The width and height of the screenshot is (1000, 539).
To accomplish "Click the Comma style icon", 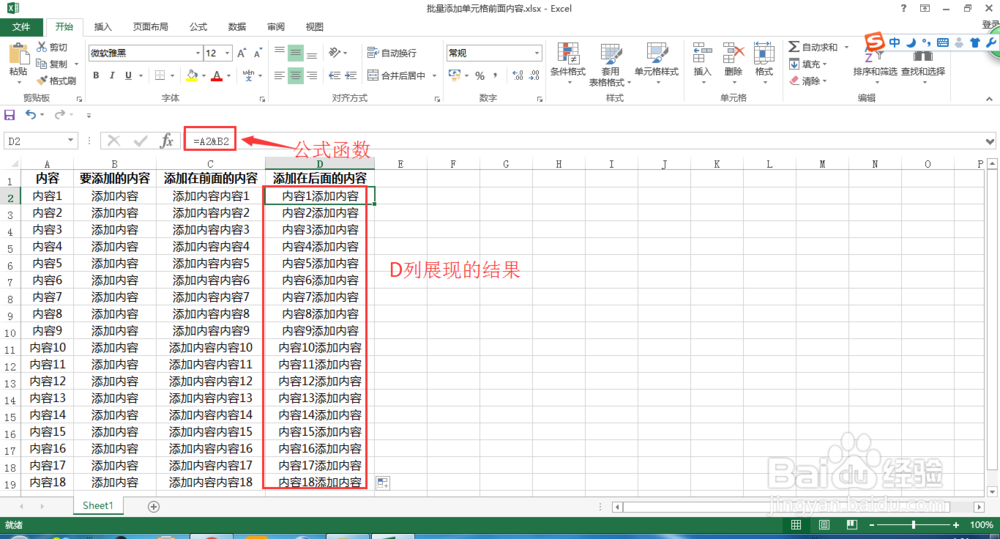I will [x=496, y=75].
